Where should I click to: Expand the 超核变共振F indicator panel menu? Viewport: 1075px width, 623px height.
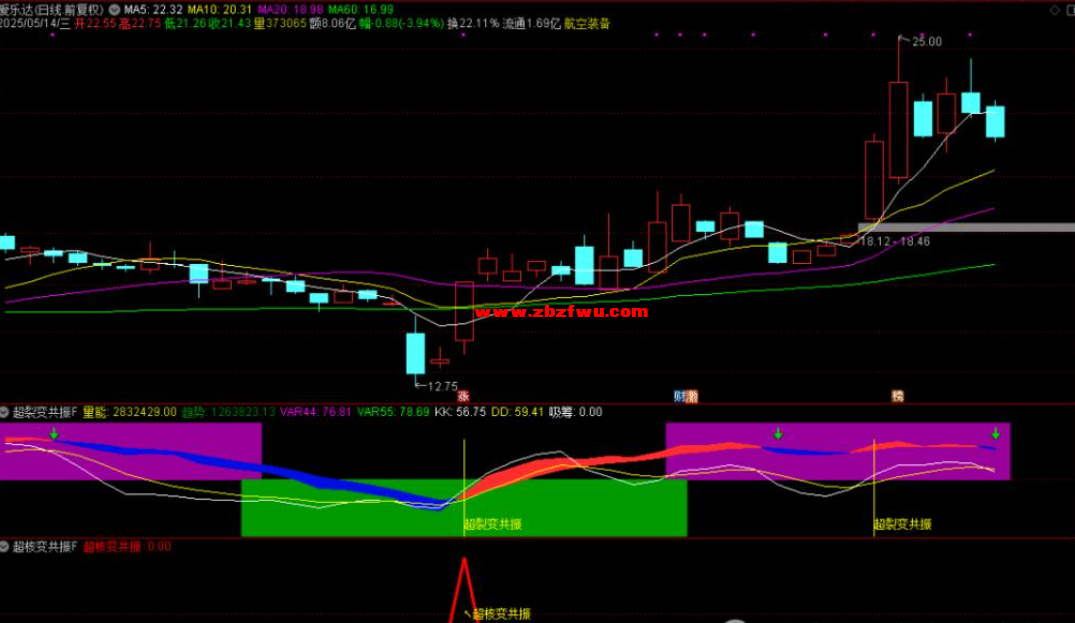(6, 547)
